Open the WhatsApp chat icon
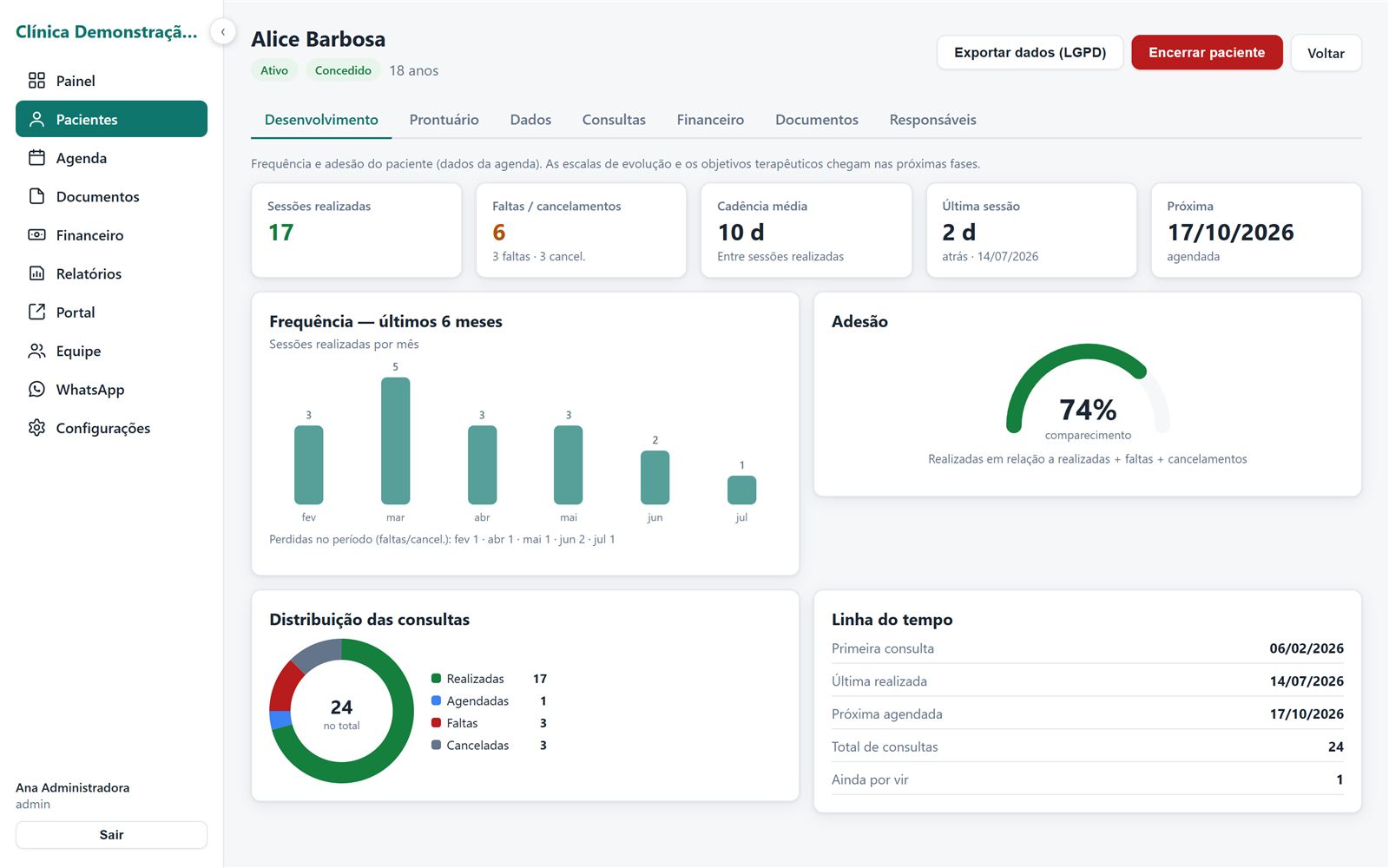Viewport: 1389px width, 868px height. coord(36,390)
